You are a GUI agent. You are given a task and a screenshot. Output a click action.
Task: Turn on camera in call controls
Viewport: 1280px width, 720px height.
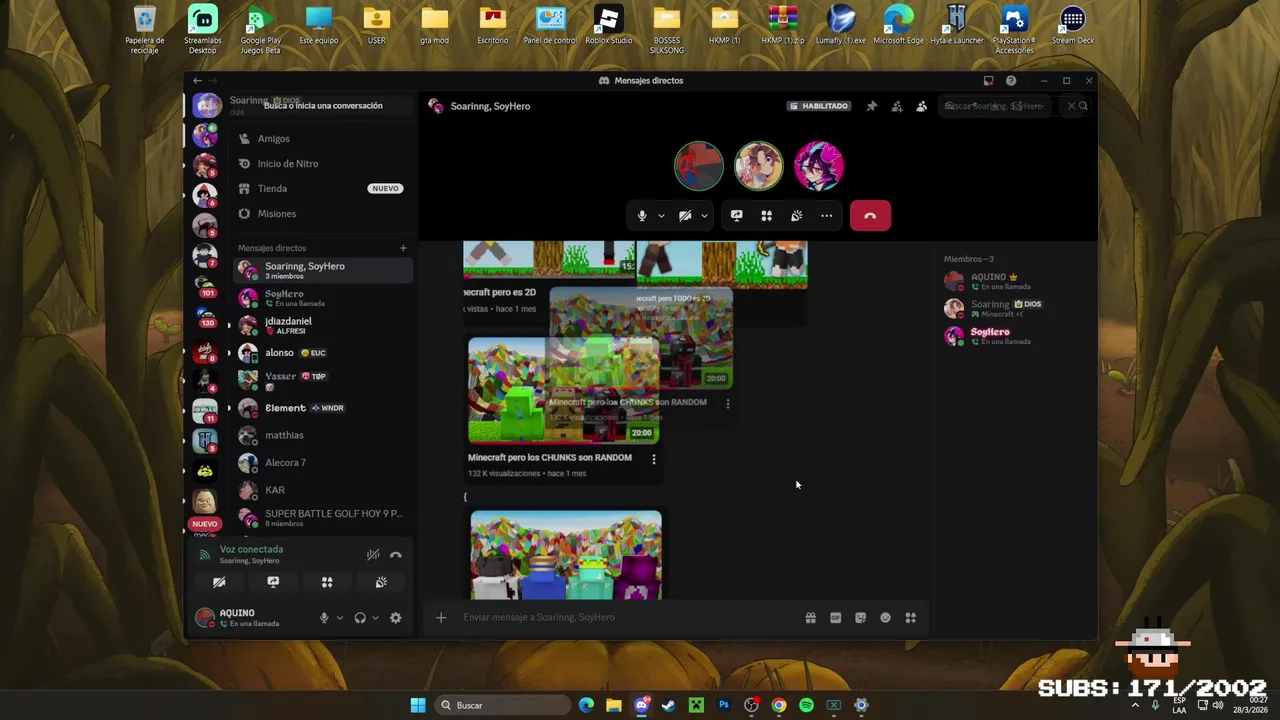coord(685,215)
